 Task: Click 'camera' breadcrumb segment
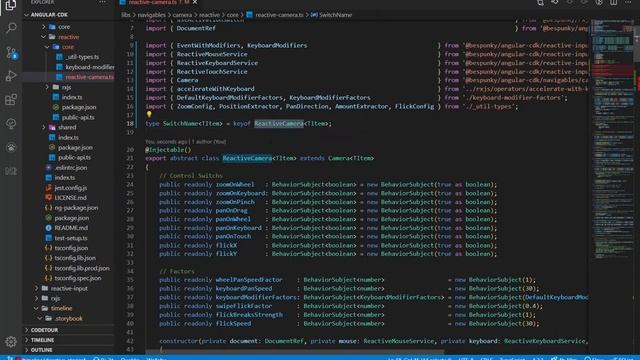(182, 15)
